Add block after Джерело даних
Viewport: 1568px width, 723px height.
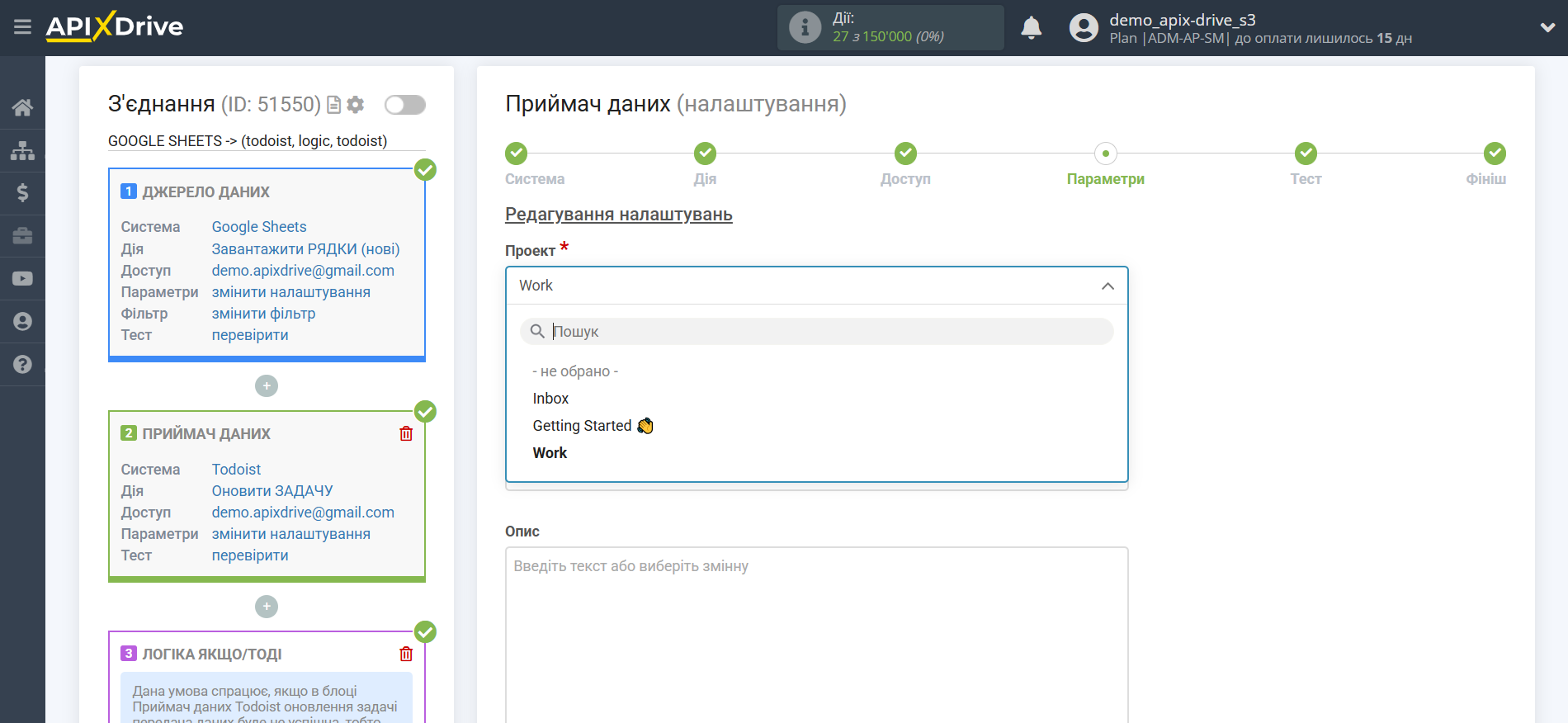(267, 385)
